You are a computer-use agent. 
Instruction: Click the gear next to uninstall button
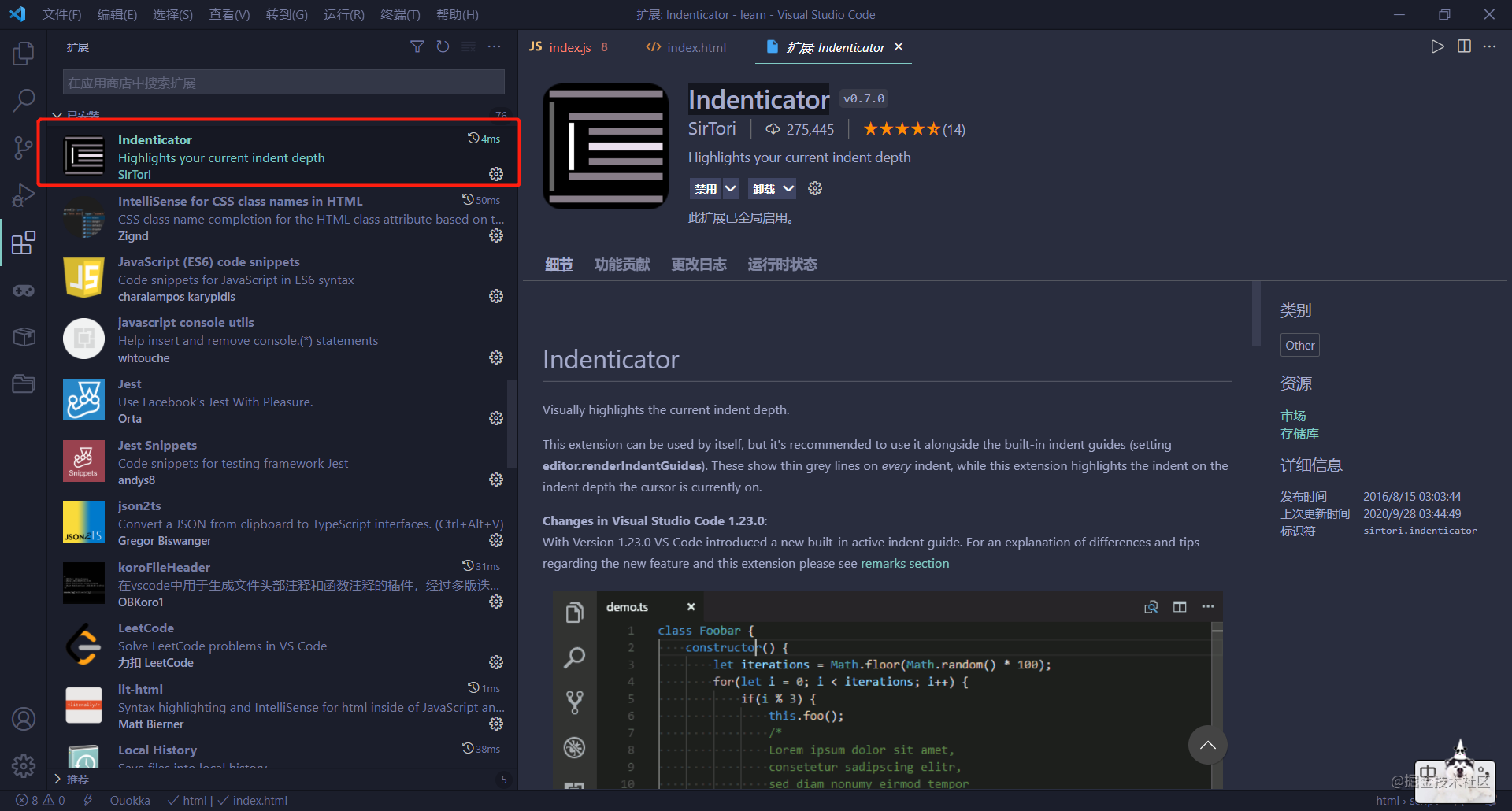coord(815,188)
